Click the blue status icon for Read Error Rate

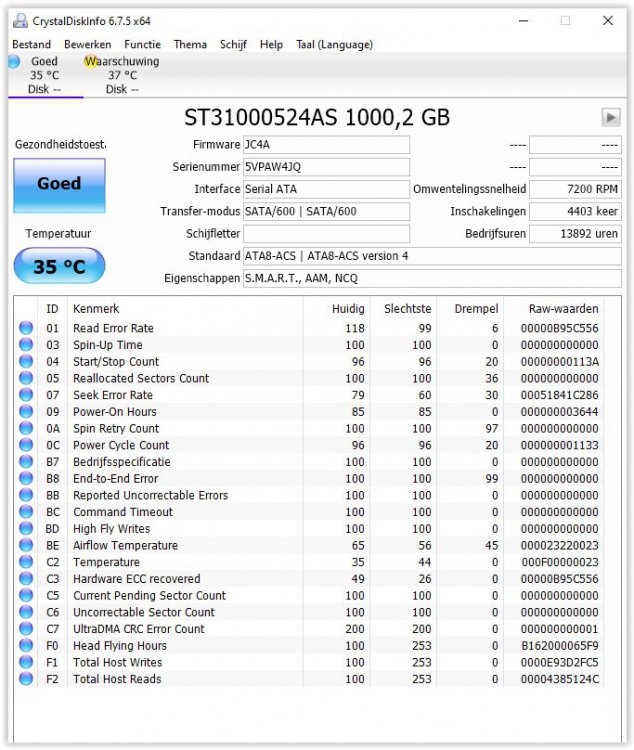pos(26,329)
